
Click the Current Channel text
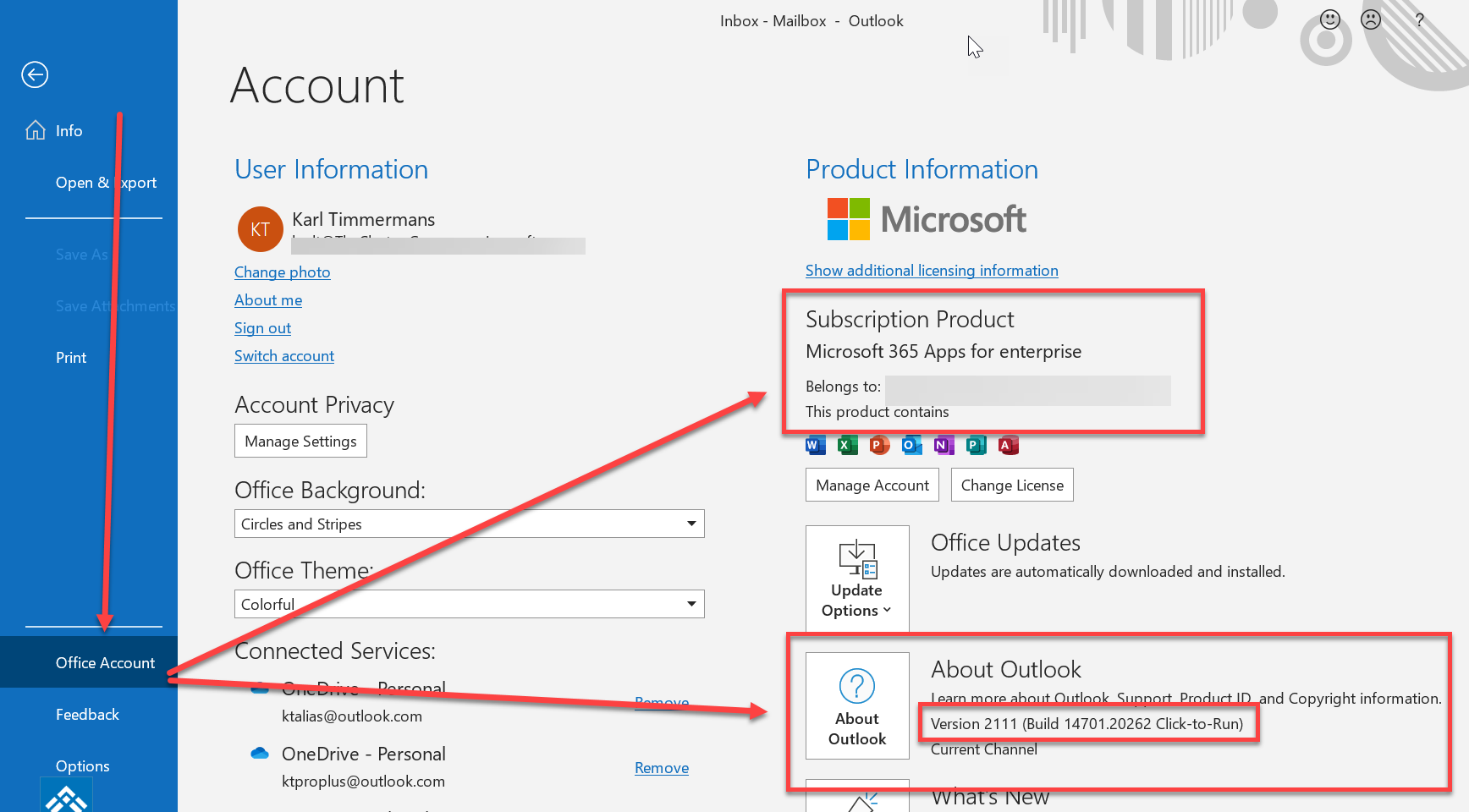pyautogui.click(x=983, y=749)
